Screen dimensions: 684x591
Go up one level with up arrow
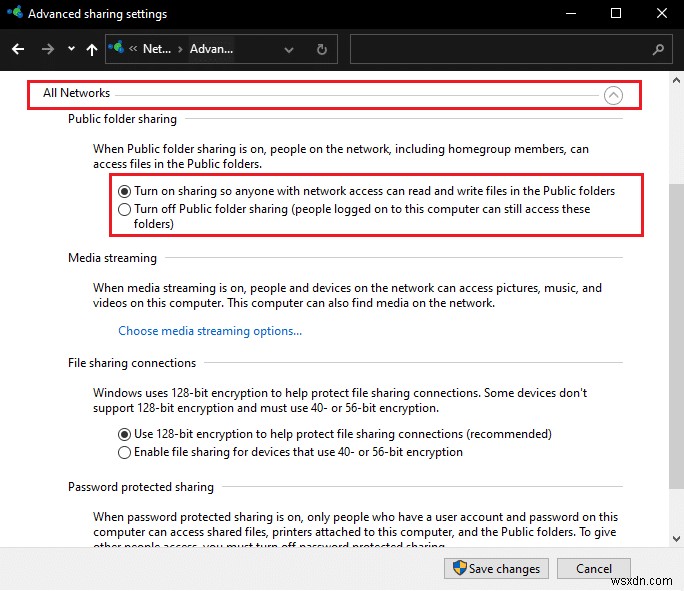point(92,49)
